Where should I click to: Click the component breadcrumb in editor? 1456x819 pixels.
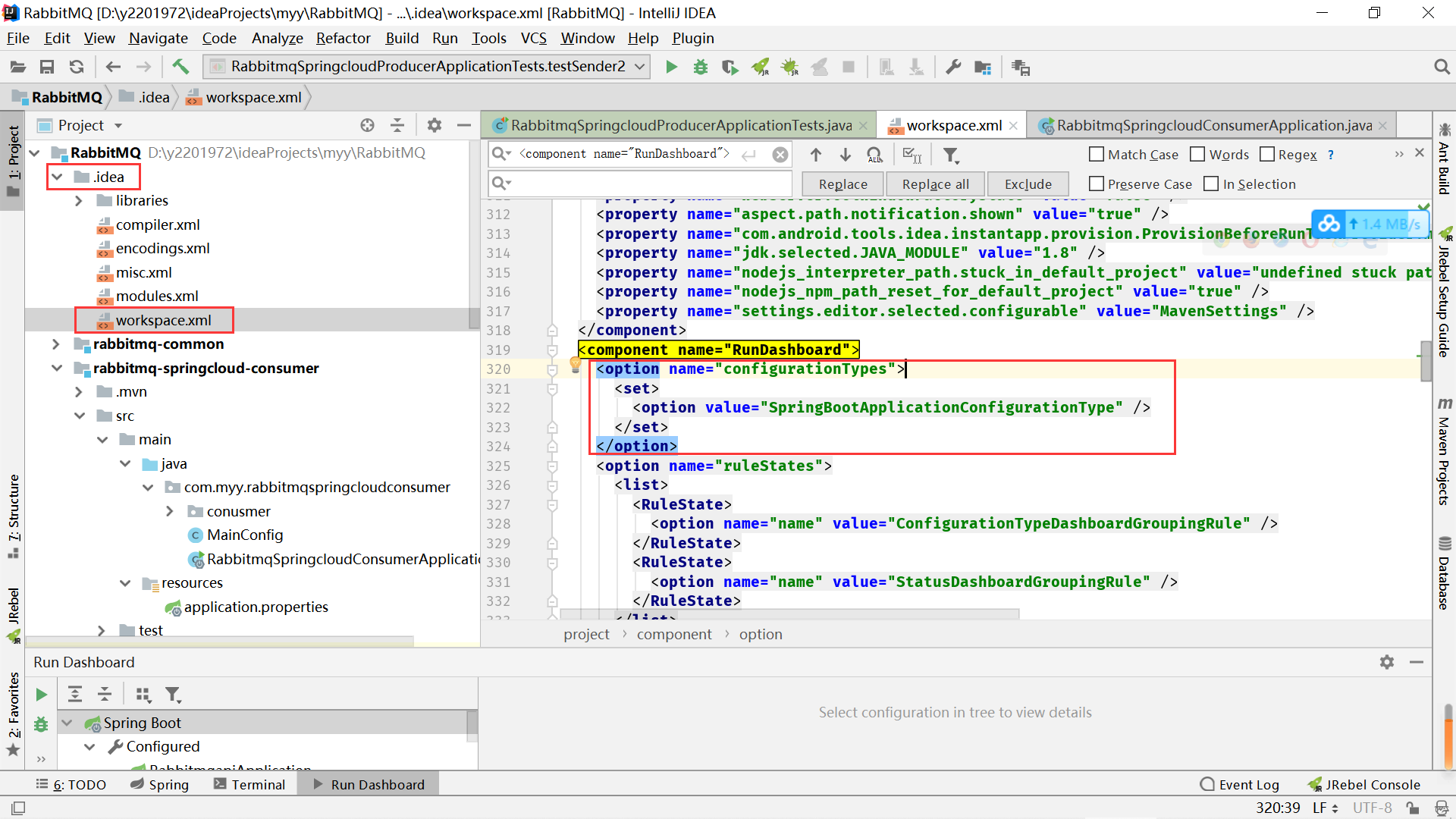[673, 634]
